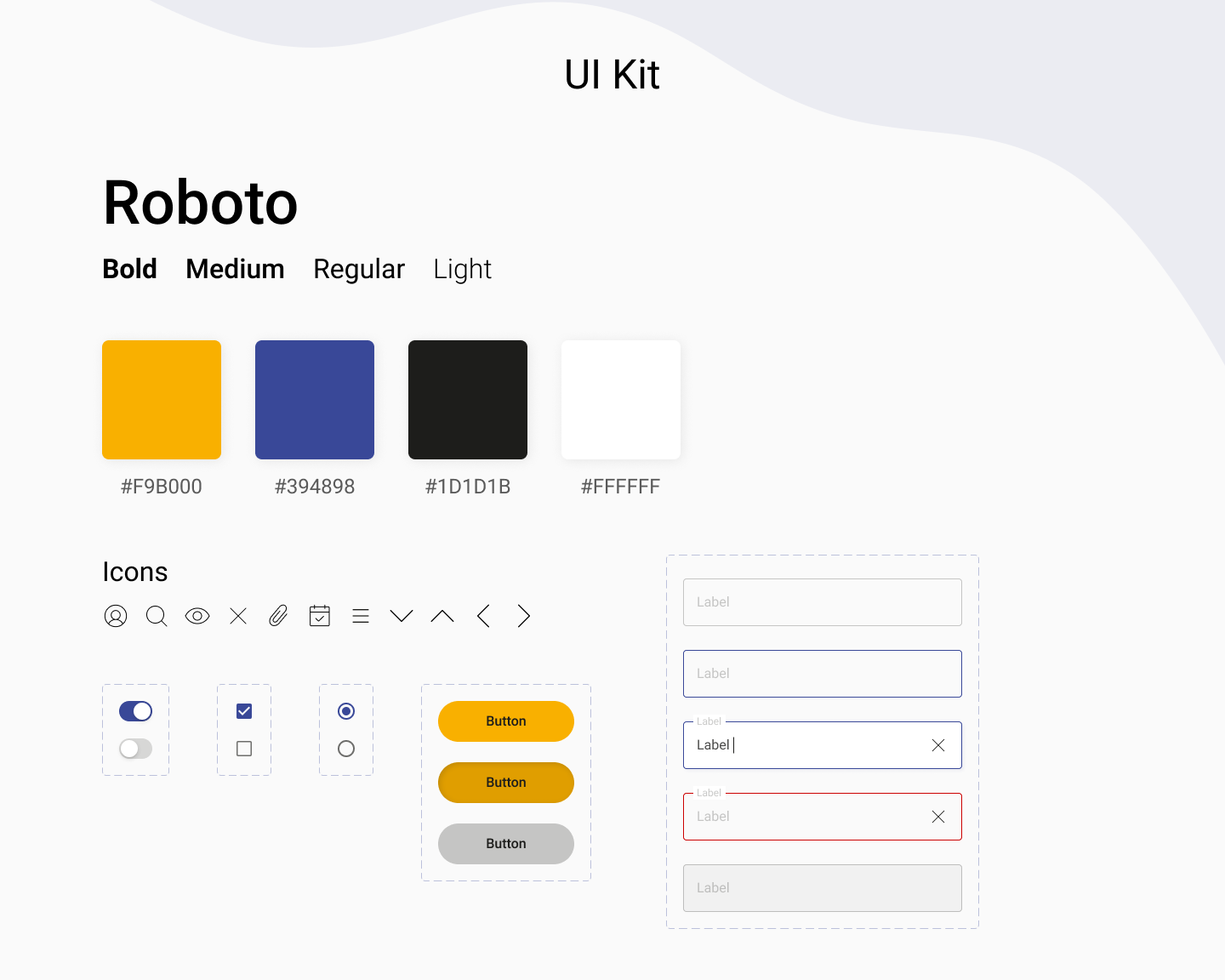Uncheck the blue checked checkbox

pyautogui.click(x=244, y=711)
